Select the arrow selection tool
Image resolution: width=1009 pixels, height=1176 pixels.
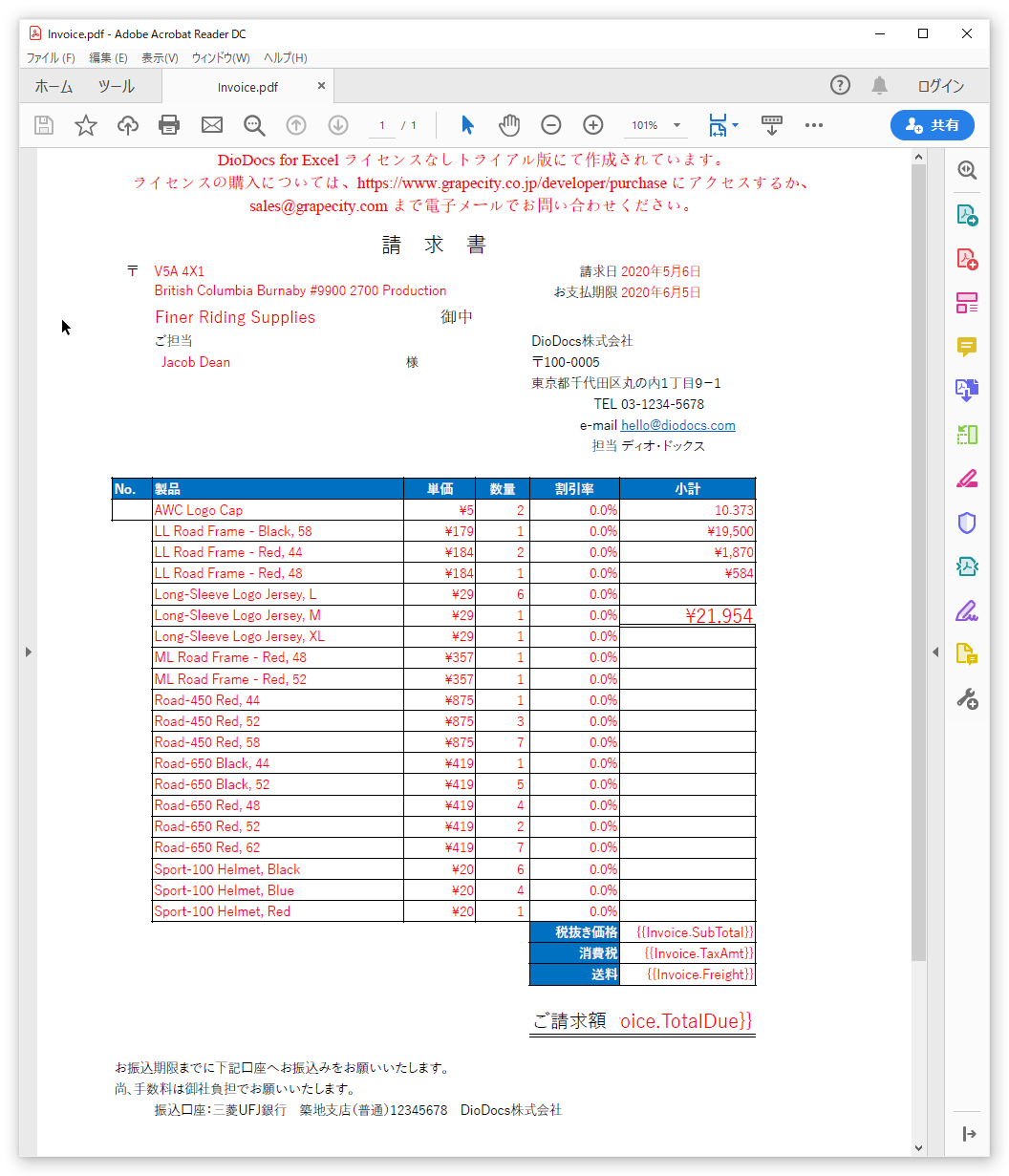pos(467,125)
